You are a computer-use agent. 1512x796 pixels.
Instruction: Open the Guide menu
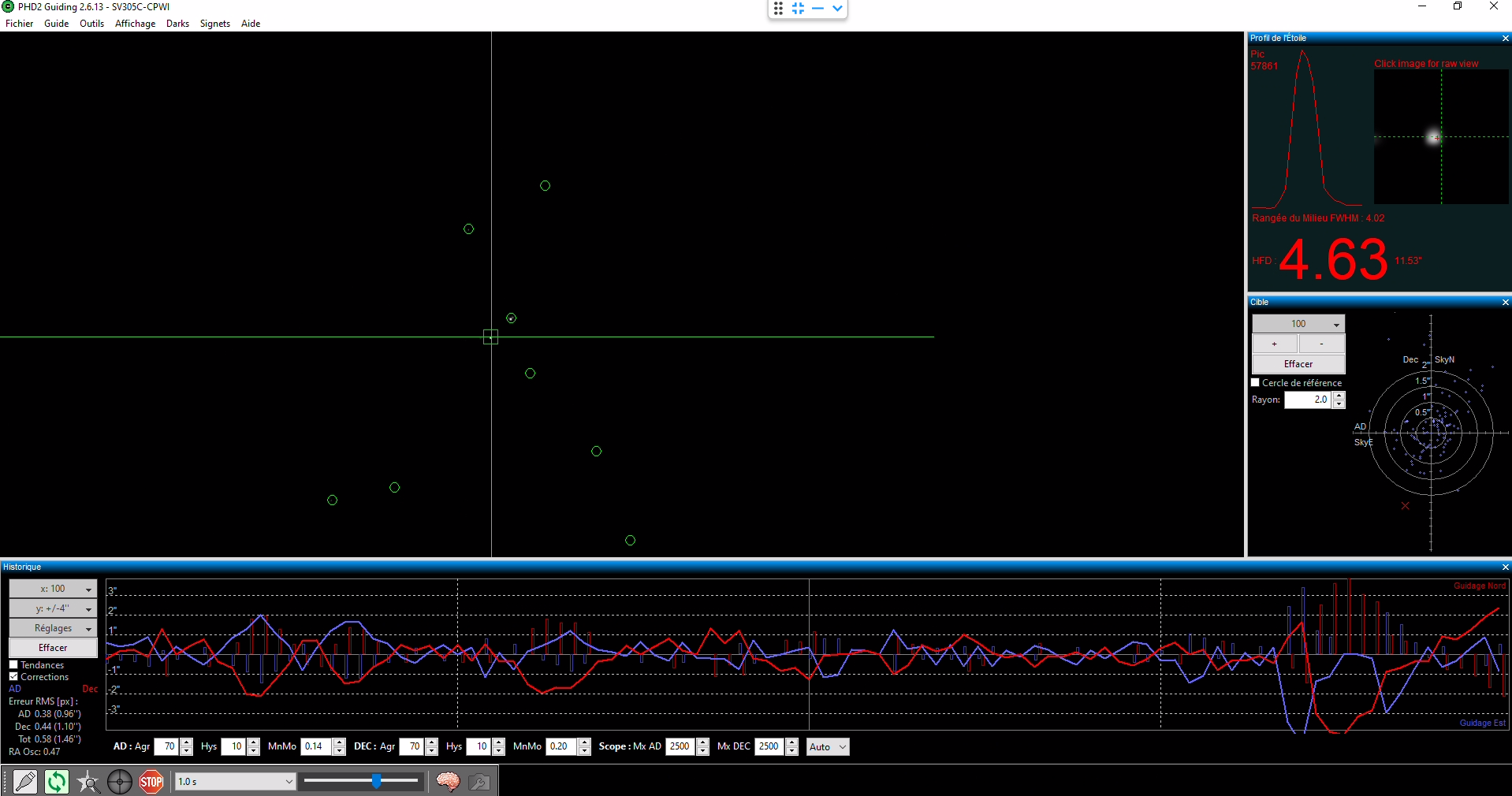click(x=57, y=24)
